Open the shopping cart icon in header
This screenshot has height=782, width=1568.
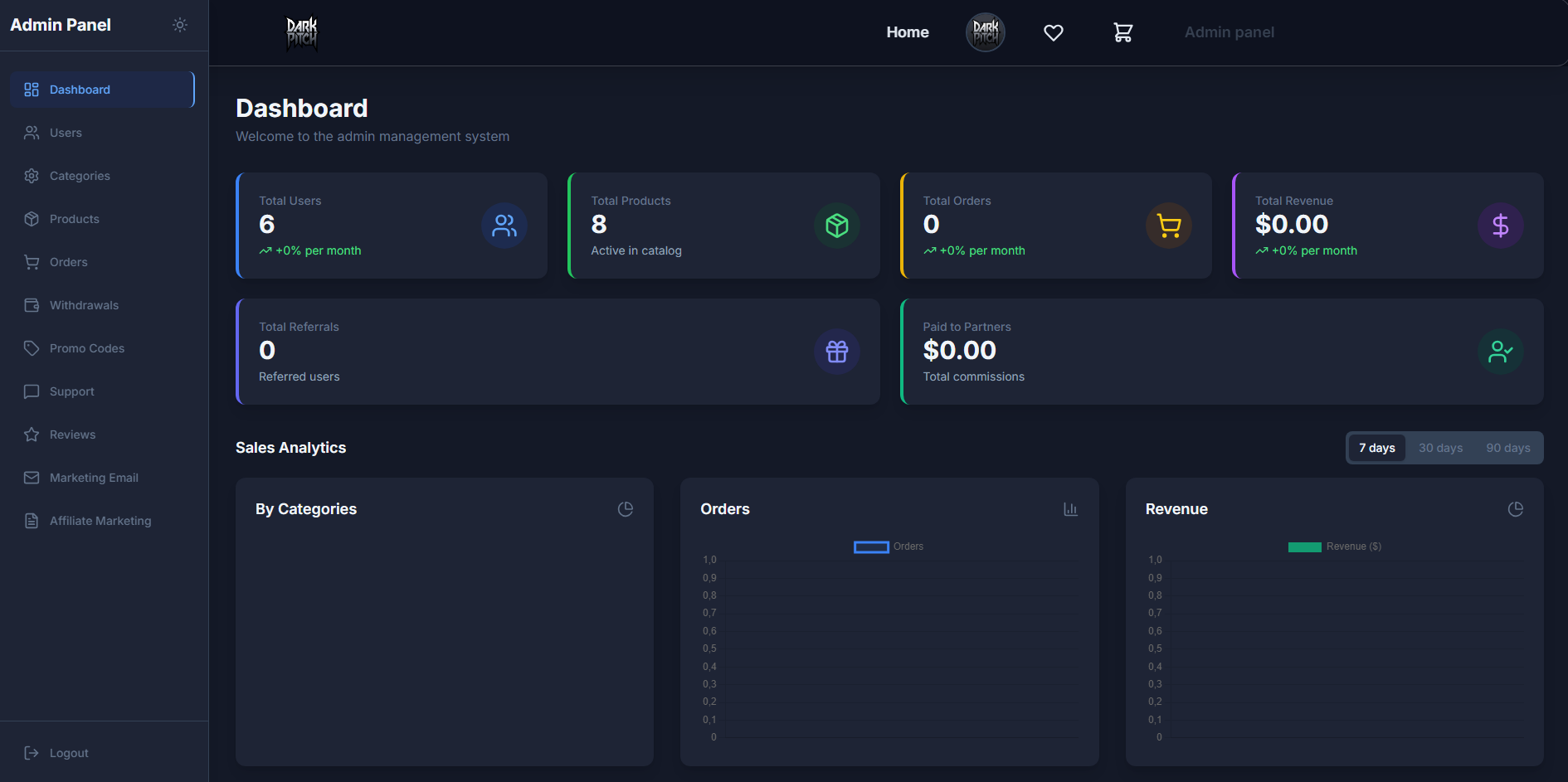click(1122, 32)
